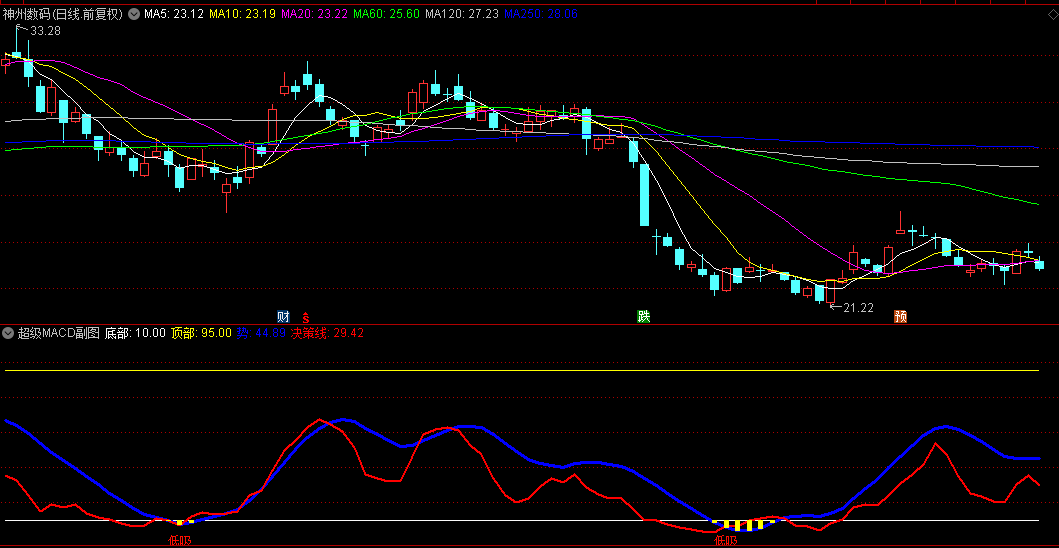Click the 势: 44.89 value
Image resolution: width=1059 pixels, height=548 pixels.
[261, 333]
